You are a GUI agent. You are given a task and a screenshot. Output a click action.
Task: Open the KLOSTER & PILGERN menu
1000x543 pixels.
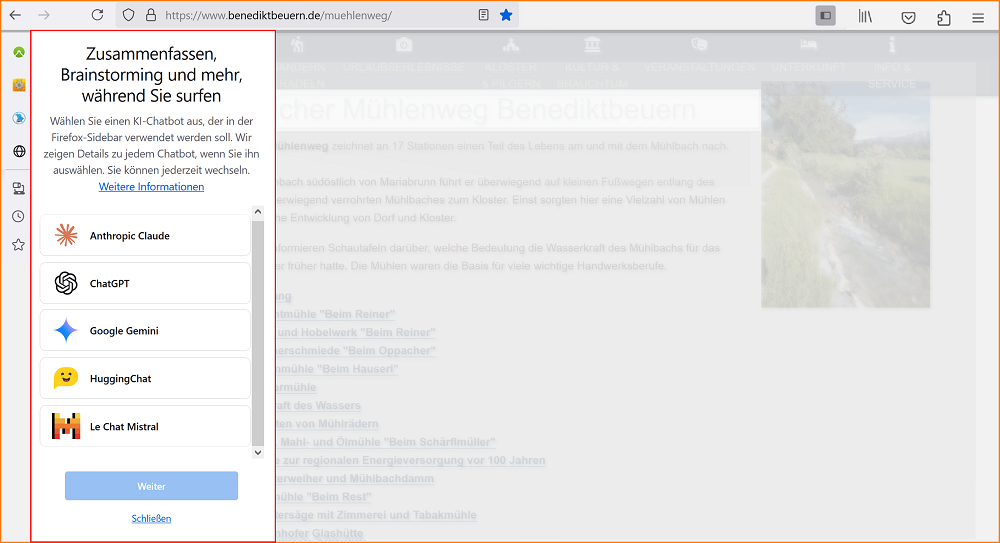pos(510,63)
